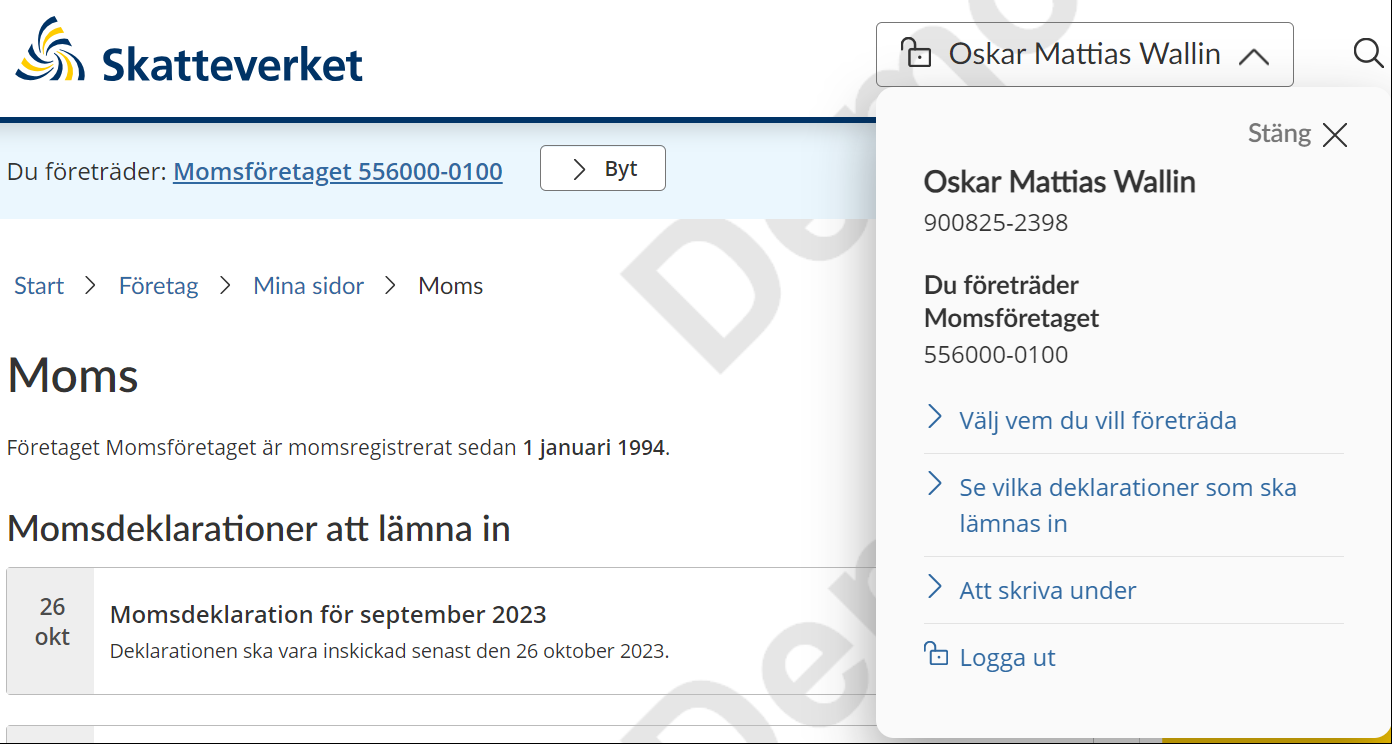
Task: Click Logga ut
Action: click(x=1007, y=657)
